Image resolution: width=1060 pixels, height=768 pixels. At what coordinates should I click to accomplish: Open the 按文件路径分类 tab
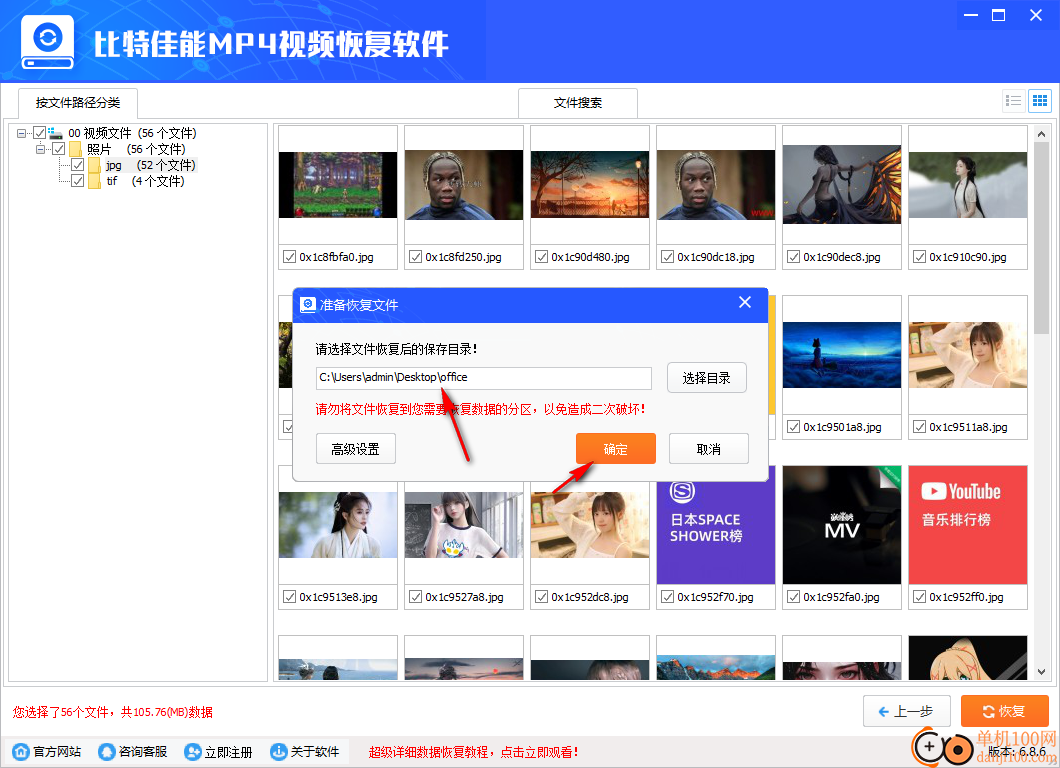[78, 103]
